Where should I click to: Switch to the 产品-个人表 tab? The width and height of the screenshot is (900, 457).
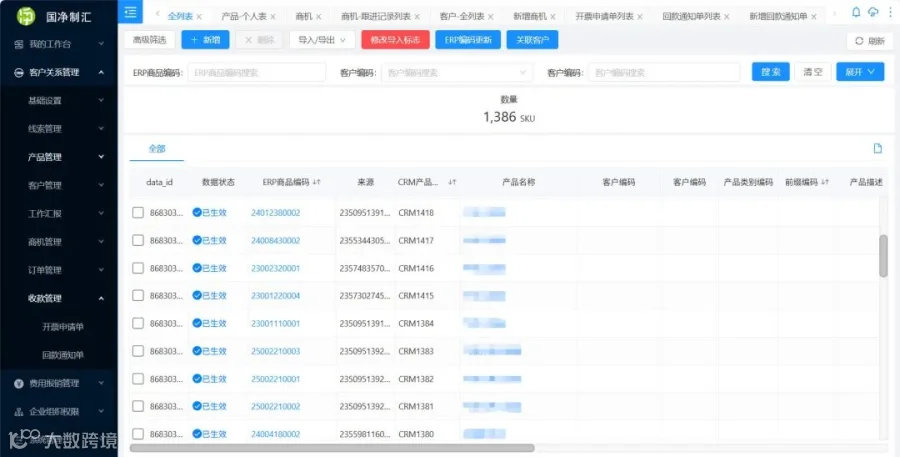(244, 17)
